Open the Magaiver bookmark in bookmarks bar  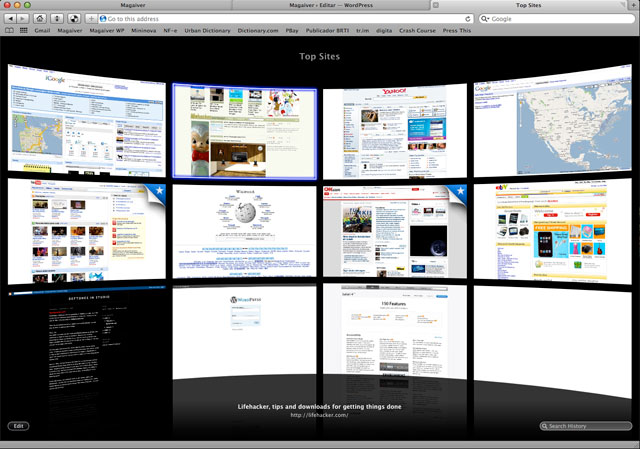pos(70,31)
